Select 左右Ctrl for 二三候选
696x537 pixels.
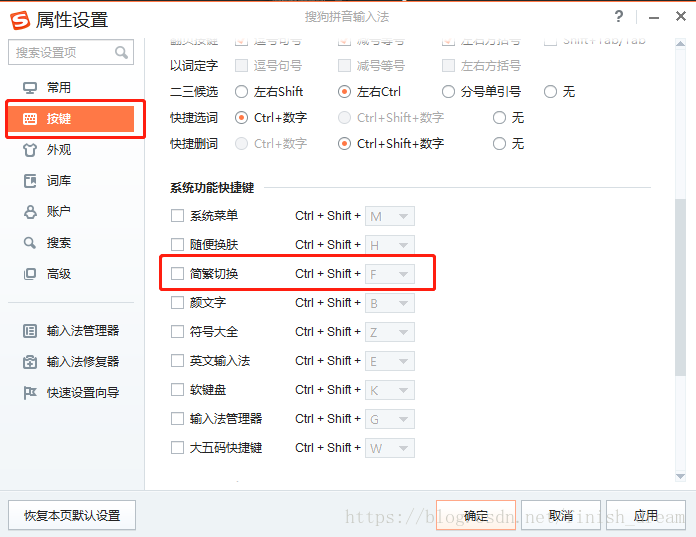[344, 92]
